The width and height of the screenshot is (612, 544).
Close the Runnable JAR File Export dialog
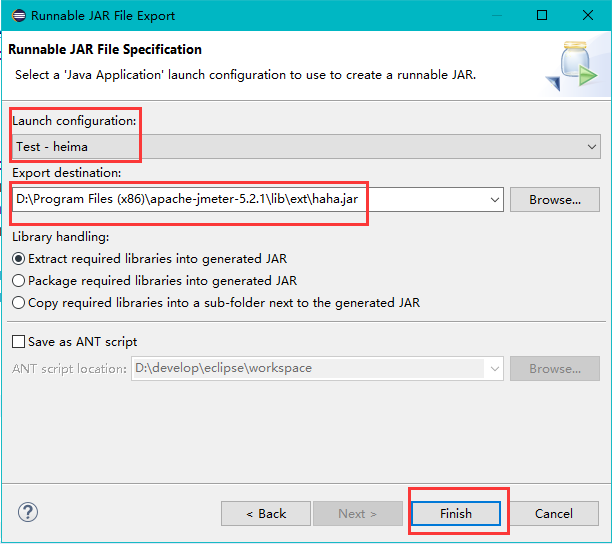coord(587,16)
